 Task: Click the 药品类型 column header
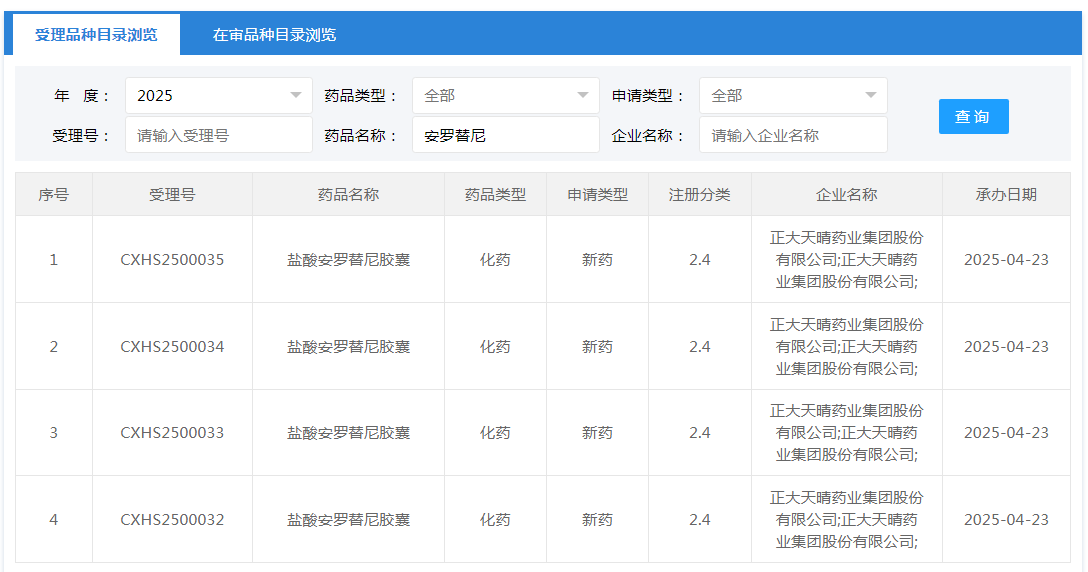[x=495, y=195]
